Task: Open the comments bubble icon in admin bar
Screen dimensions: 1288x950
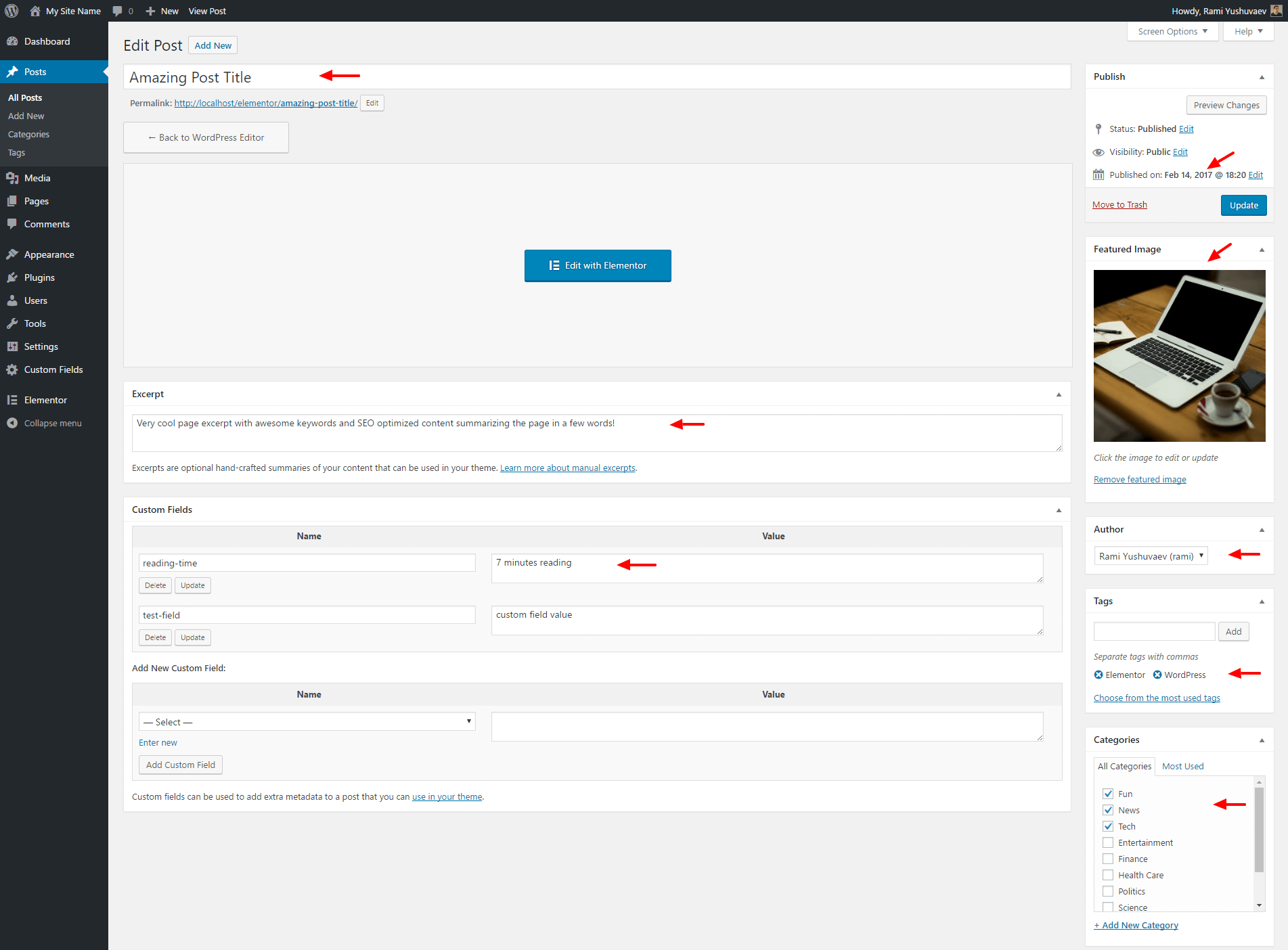Action: [118, 11]
